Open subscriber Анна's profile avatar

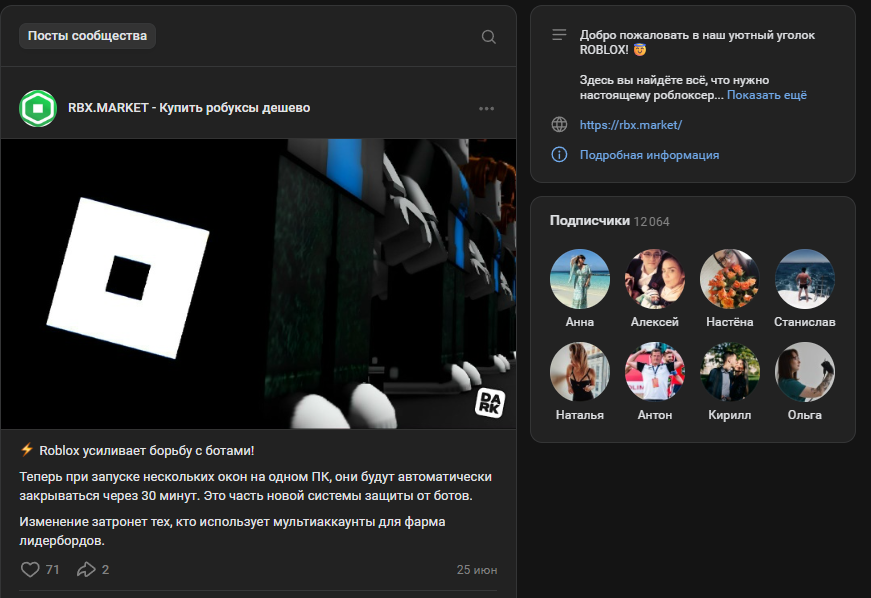[x=580, y=279]
